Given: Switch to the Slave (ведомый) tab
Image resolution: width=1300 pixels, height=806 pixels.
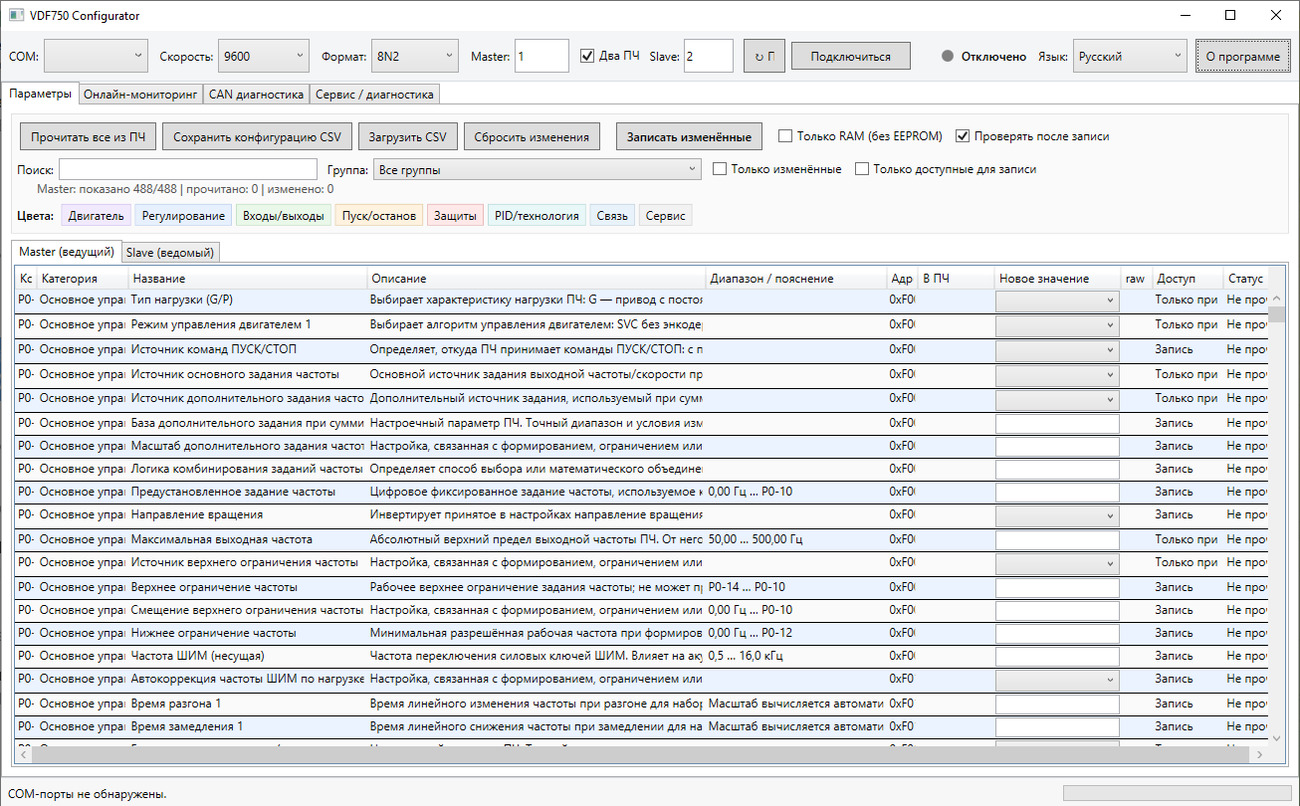Looking at the screenshot, I should pyautogui.click(x=170, y=252).
